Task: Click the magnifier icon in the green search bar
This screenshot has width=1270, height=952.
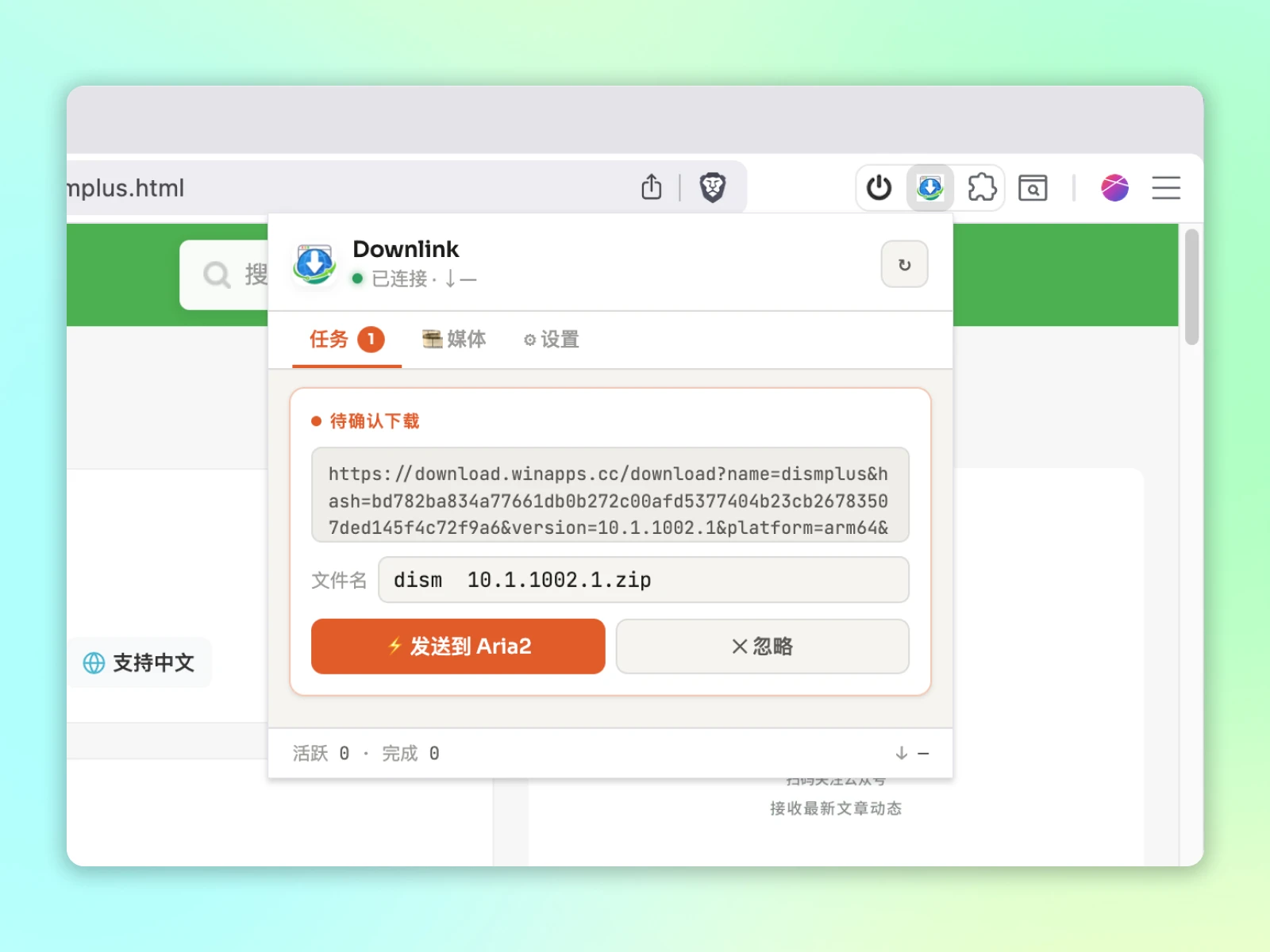Action: point(217,274)
